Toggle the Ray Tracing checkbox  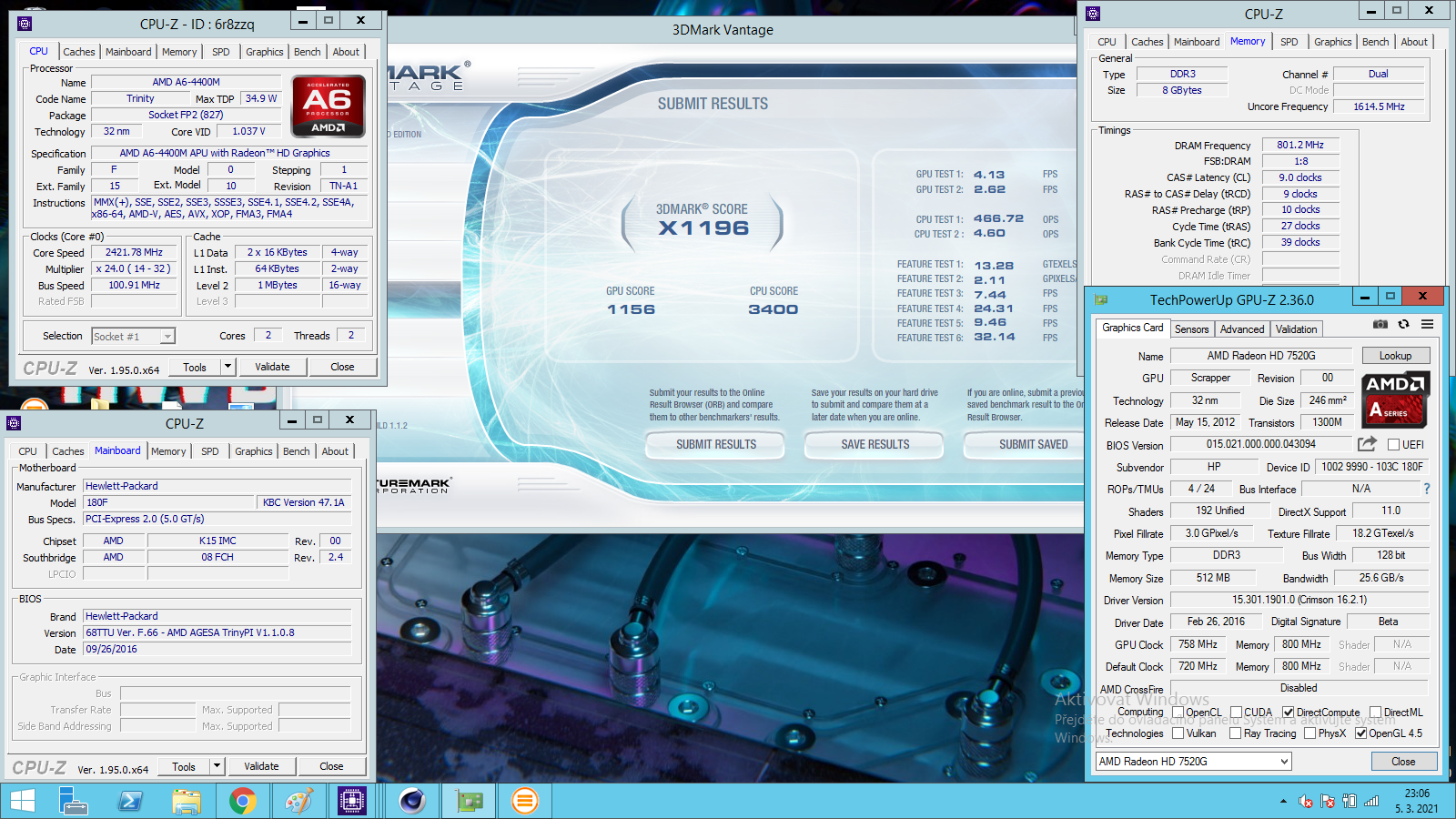[x=1235, y=733]
